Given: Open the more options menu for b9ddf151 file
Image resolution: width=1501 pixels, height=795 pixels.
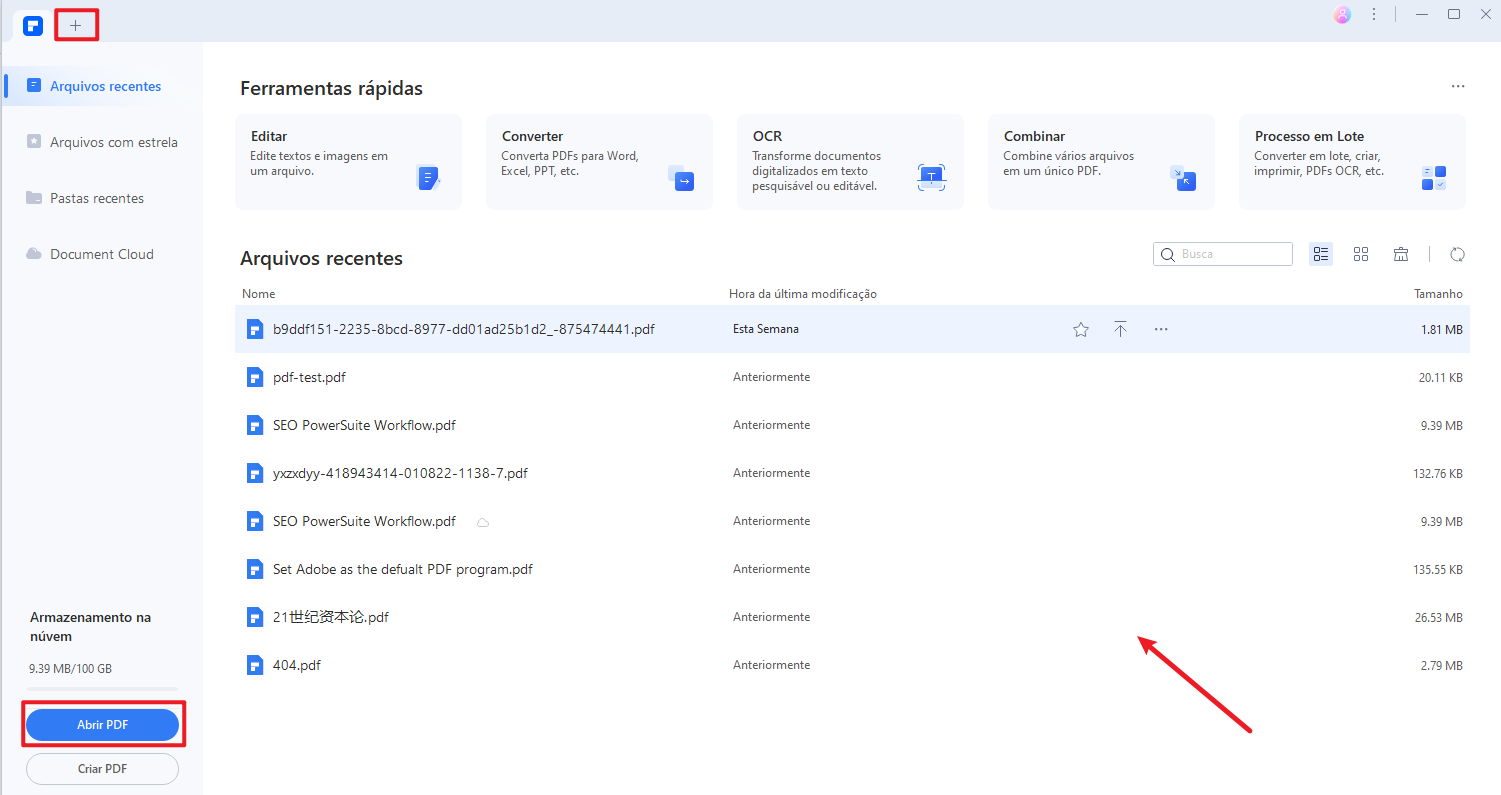Looking at the screenshot, I should [1160, 328].
